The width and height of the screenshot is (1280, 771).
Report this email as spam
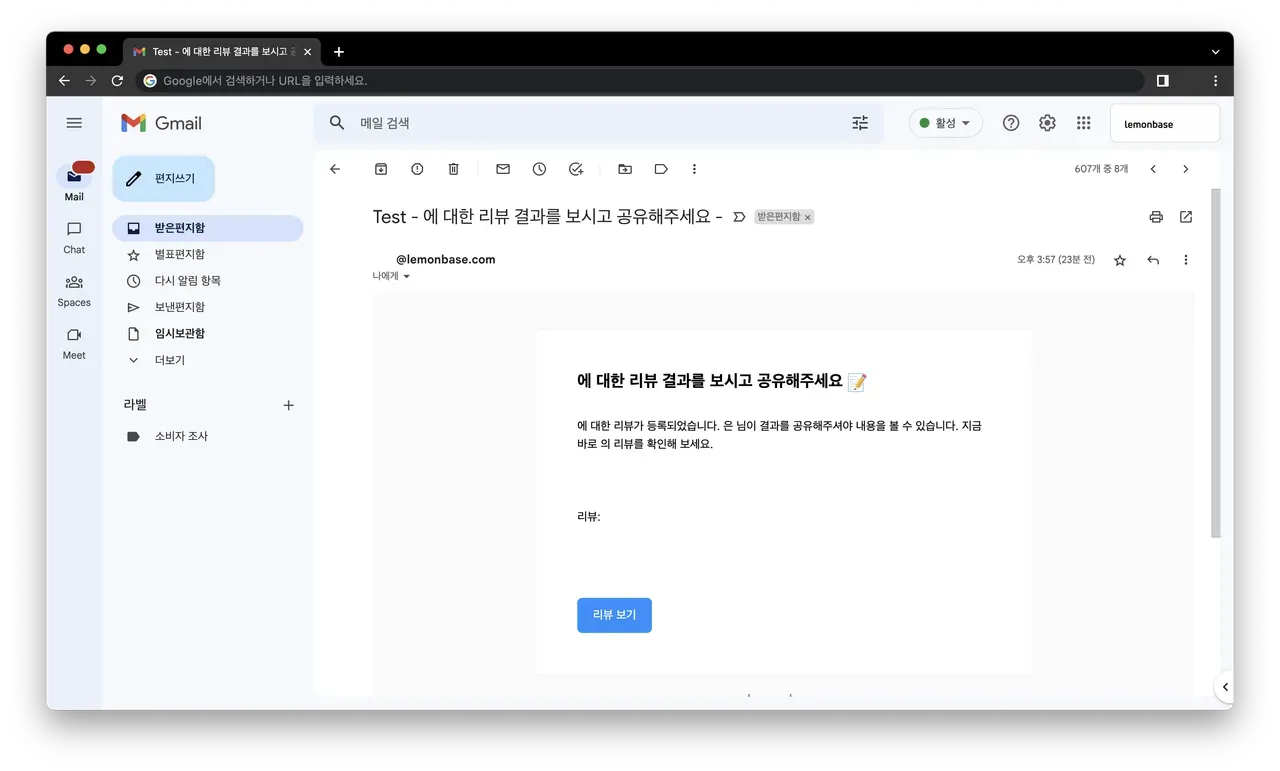coord(417,169)
